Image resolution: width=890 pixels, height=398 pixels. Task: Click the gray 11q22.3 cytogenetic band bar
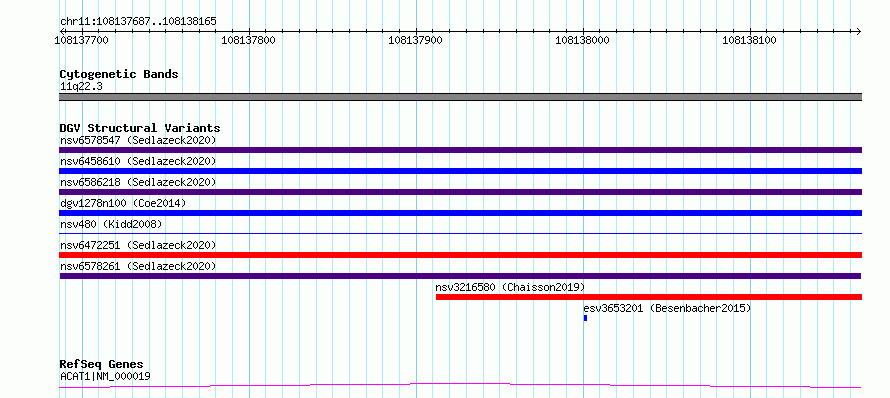pyautogui.click(x=460, y=97)
